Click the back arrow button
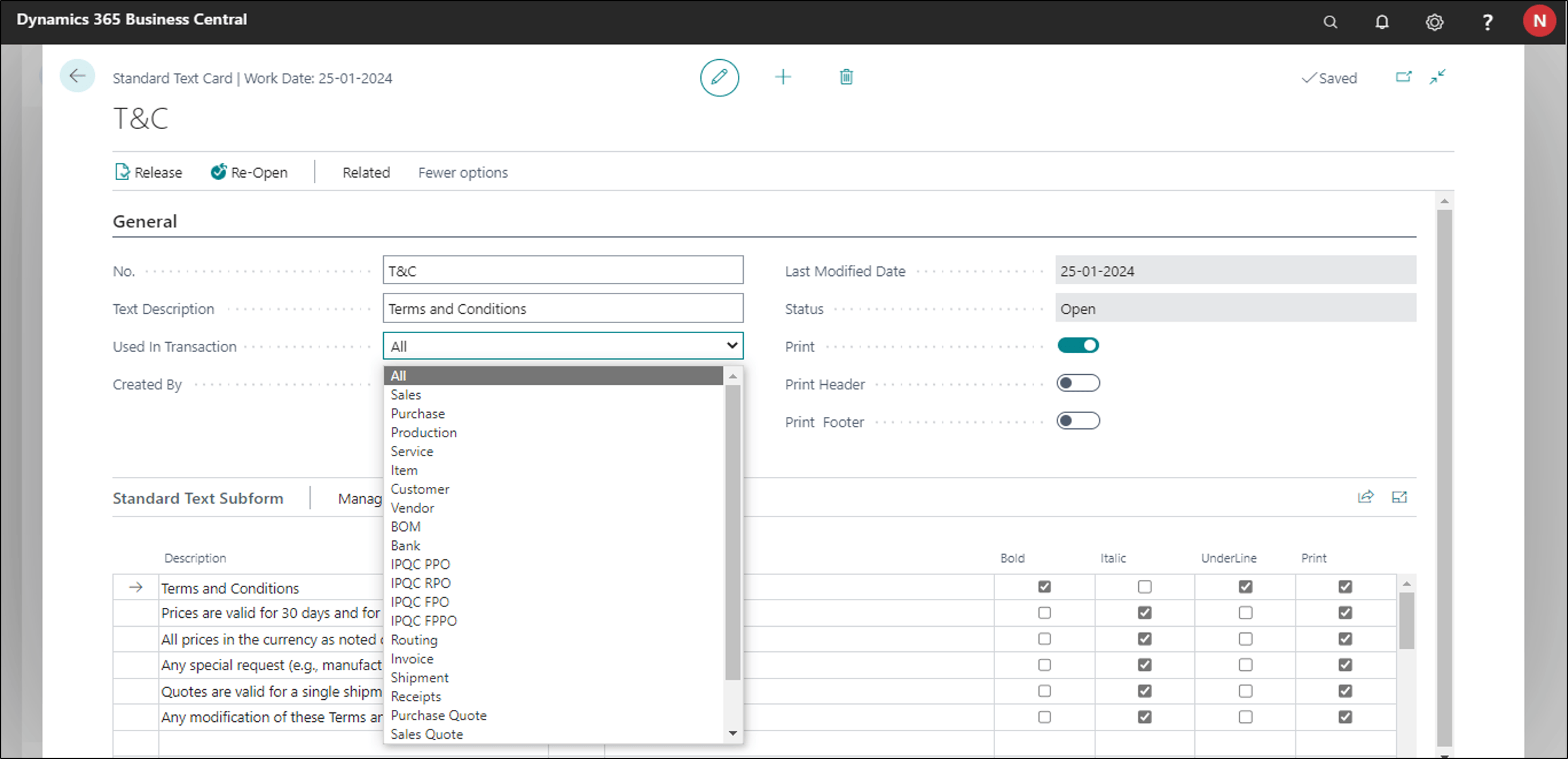Image resolution: width=1568 pixels, height=759 pixels. (78, 76)
